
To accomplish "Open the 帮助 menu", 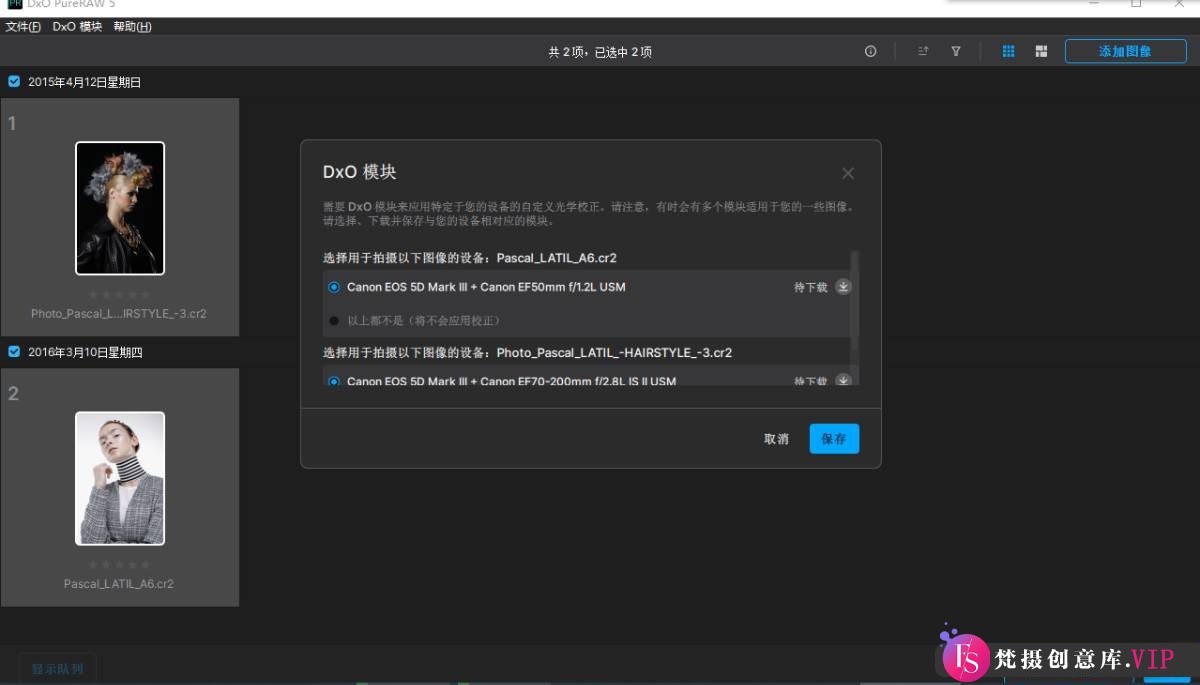I will pos(132,27).
